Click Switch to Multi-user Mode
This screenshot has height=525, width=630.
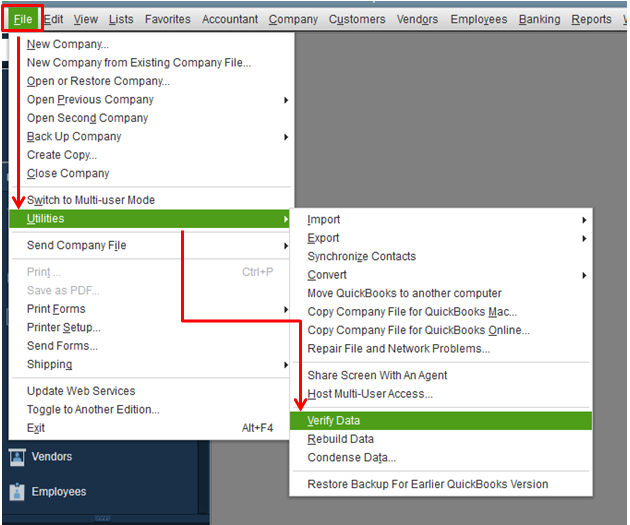pos(150,200)
